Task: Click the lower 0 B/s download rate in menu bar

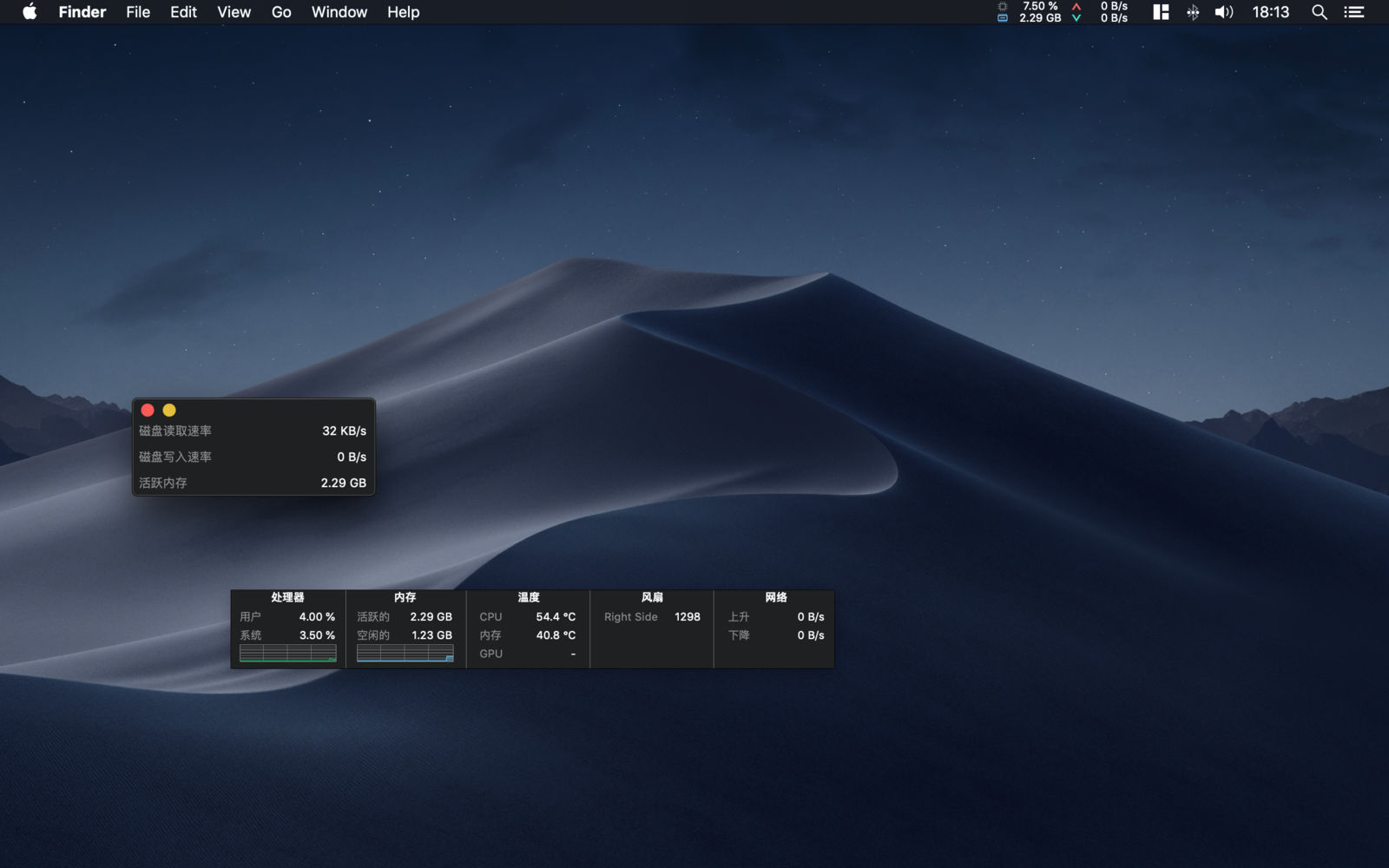Action: pyautogui.click(x=1114, y=18)
